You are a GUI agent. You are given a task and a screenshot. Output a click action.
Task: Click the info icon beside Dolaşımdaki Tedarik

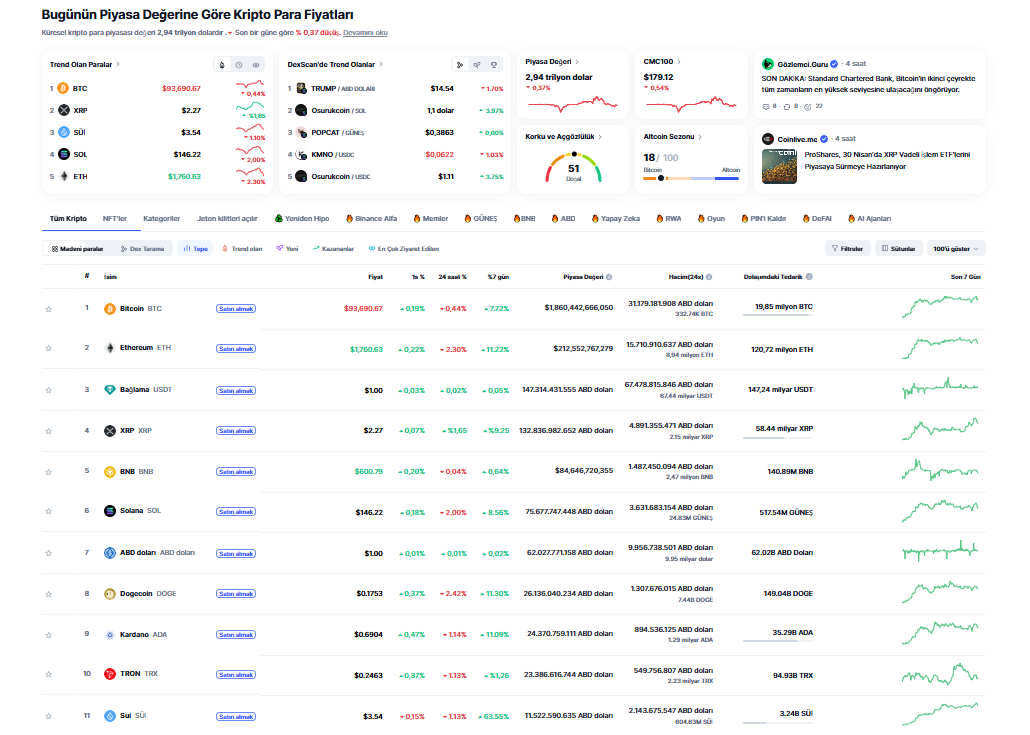click(x=809, y=276)
